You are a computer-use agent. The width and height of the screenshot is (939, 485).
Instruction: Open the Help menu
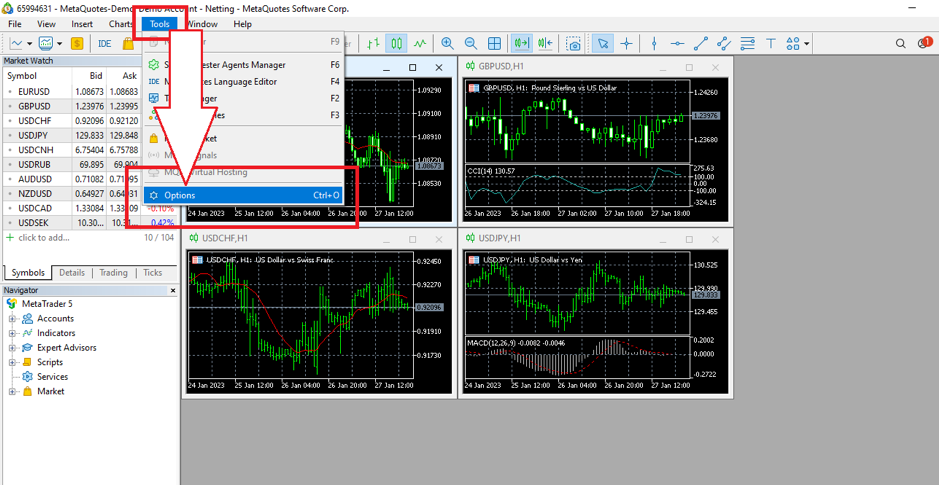pos(242,24)
